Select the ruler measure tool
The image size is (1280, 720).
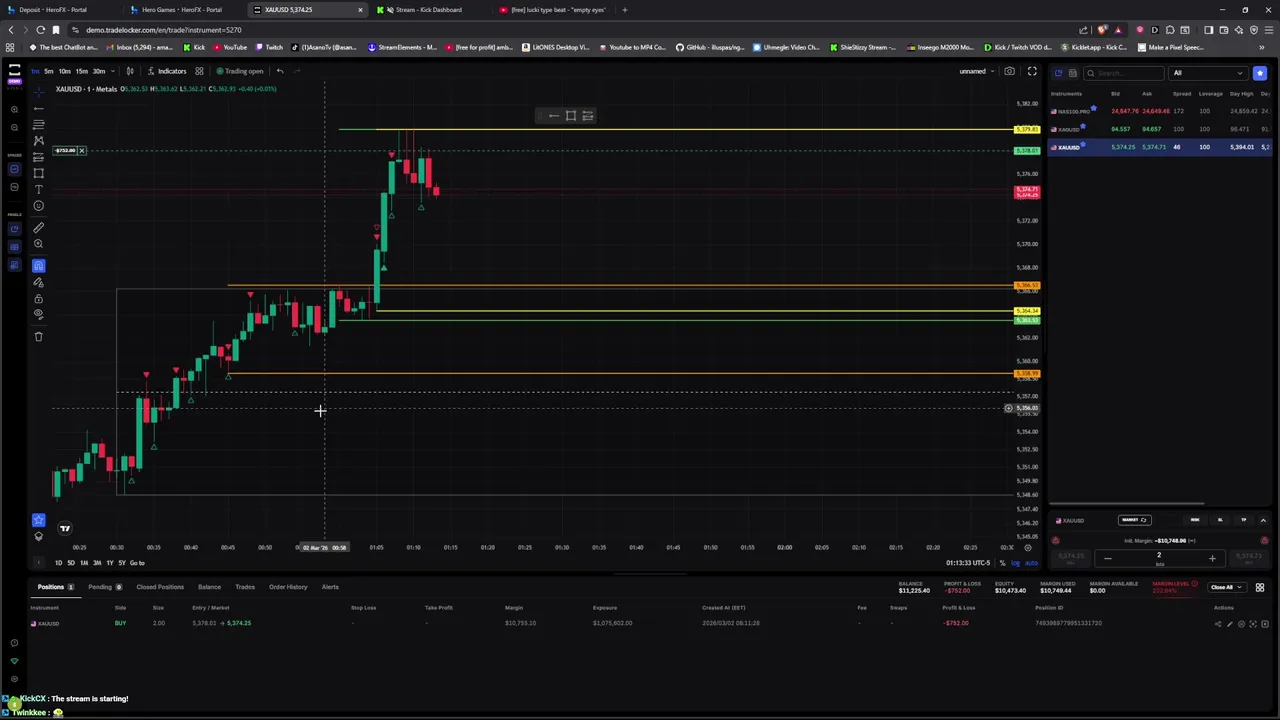(39, 227)
